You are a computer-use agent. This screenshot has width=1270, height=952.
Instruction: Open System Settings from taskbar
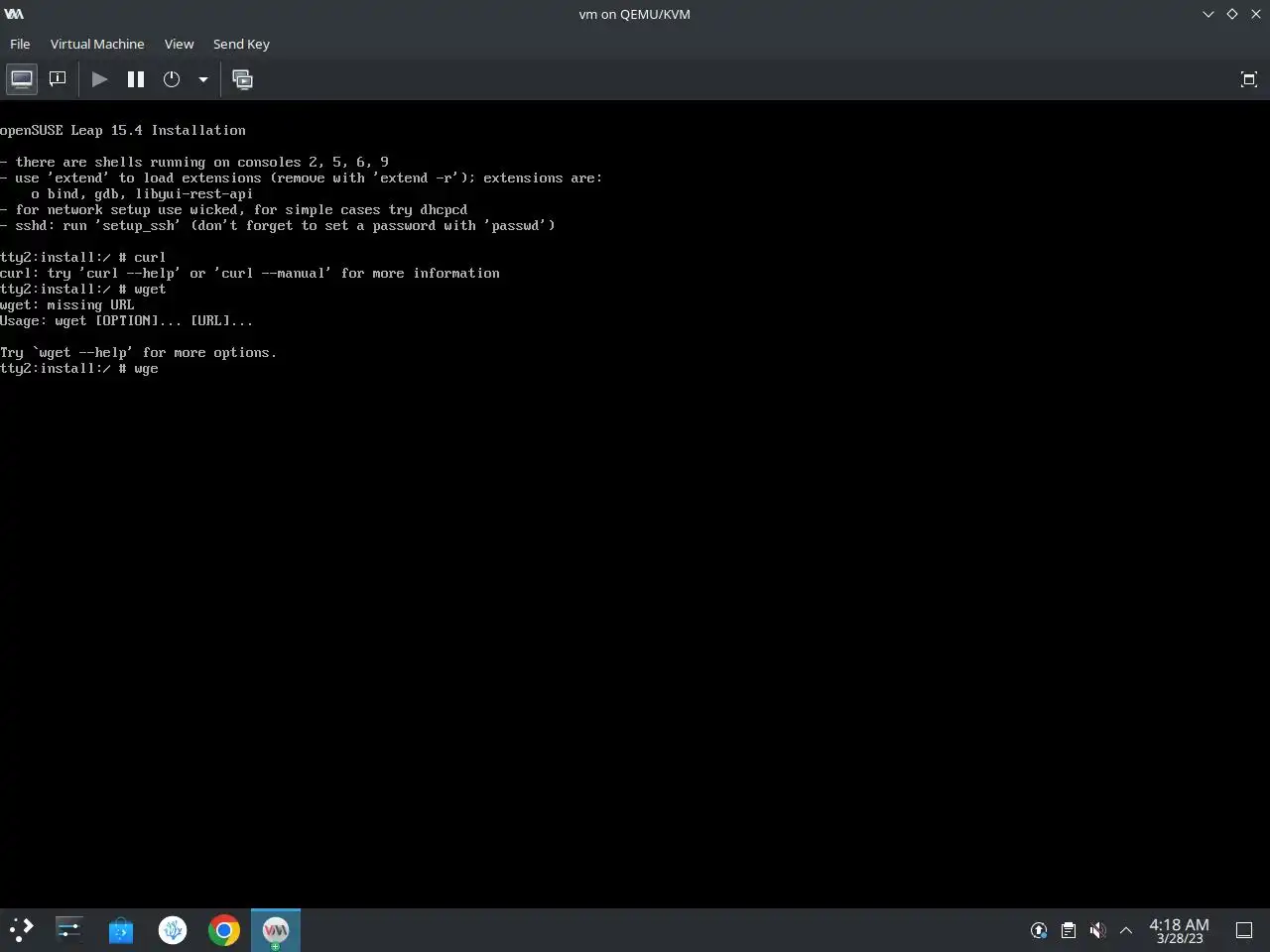(x=69, y=930)
